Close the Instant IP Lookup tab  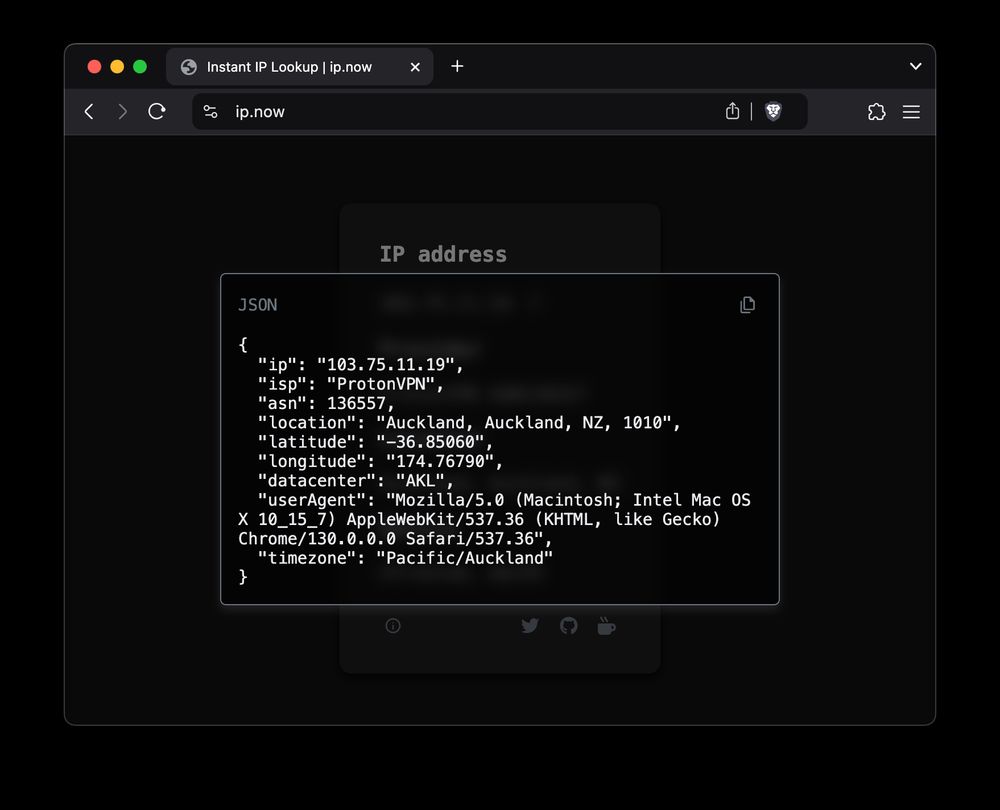[x=415, y=67]
